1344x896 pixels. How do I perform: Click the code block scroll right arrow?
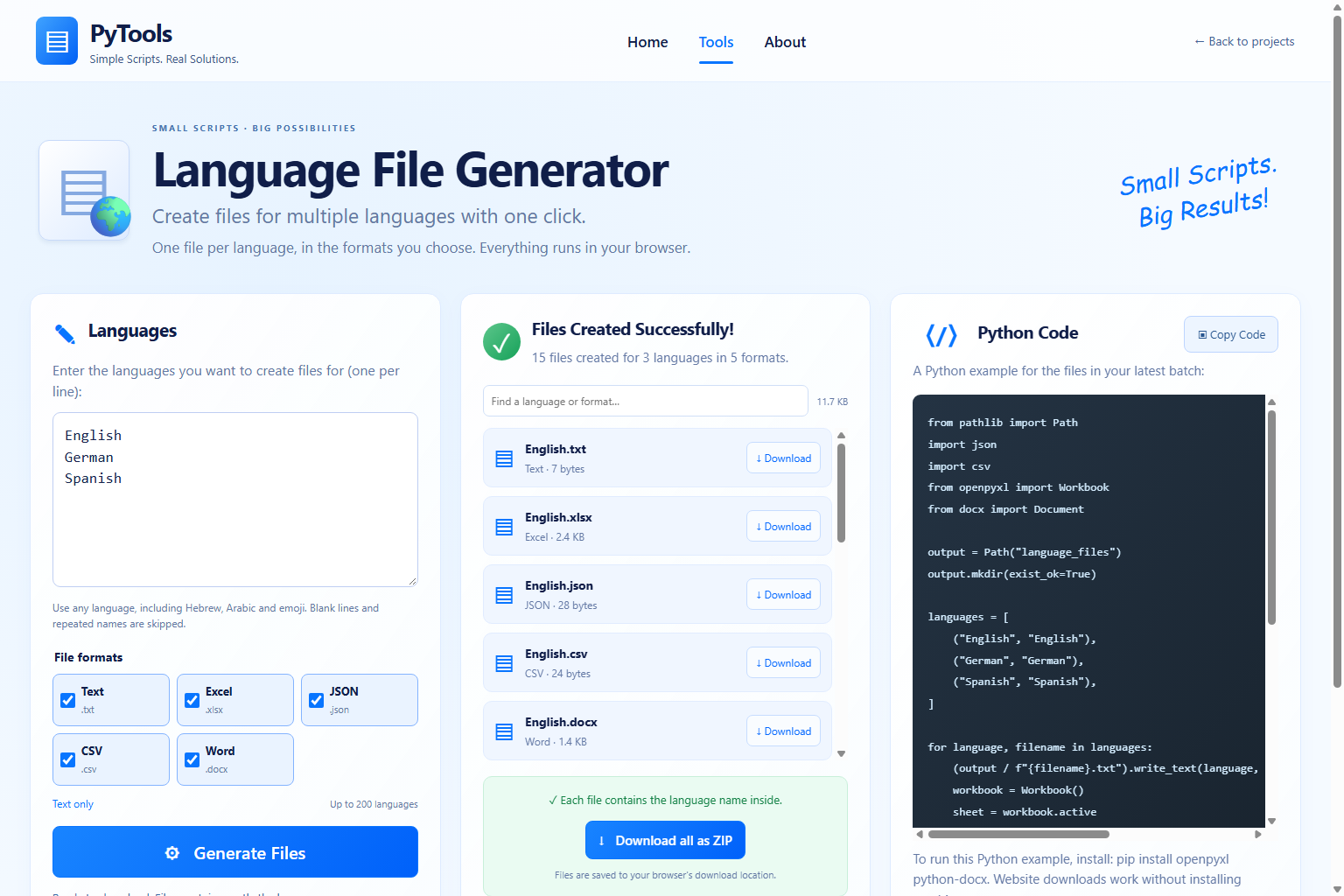coord(1258,834)
